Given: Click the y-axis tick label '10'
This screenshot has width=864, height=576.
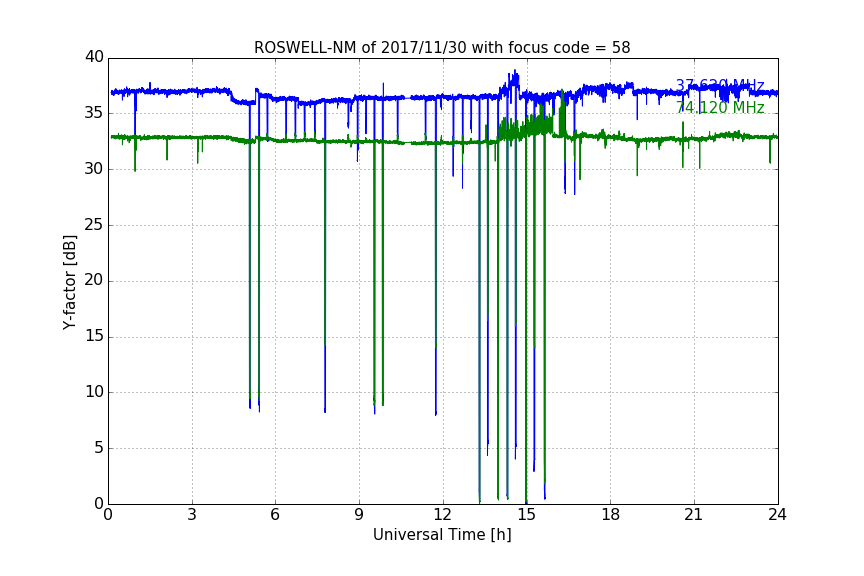Looking at the screenshot, I should [x=94, y=392].
